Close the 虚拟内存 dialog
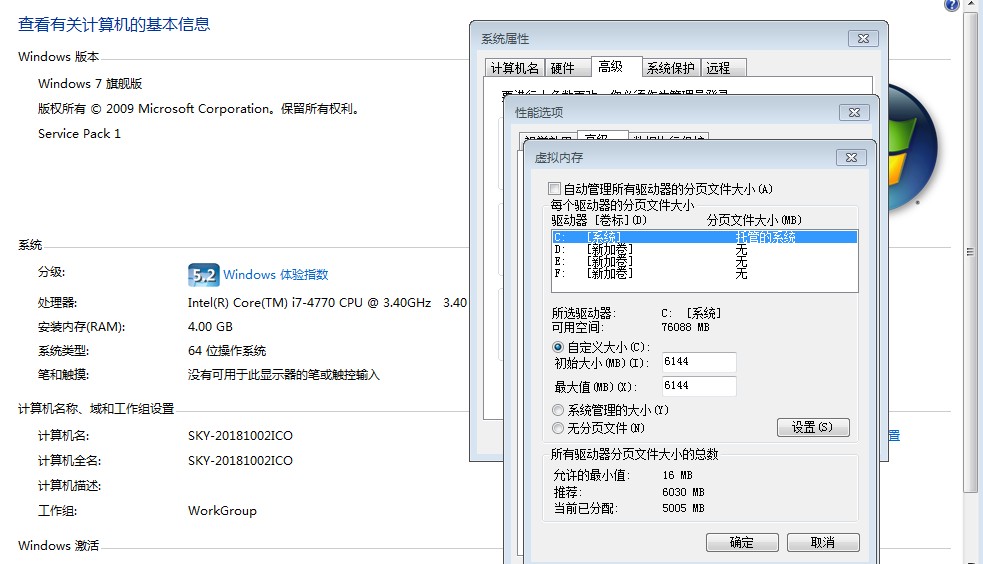 click(851, 157)
